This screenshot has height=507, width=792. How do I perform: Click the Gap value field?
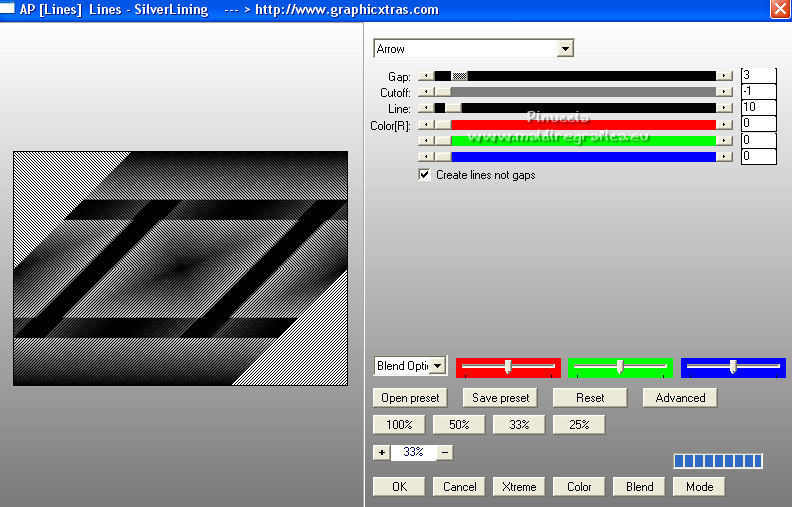click(758, 75)
